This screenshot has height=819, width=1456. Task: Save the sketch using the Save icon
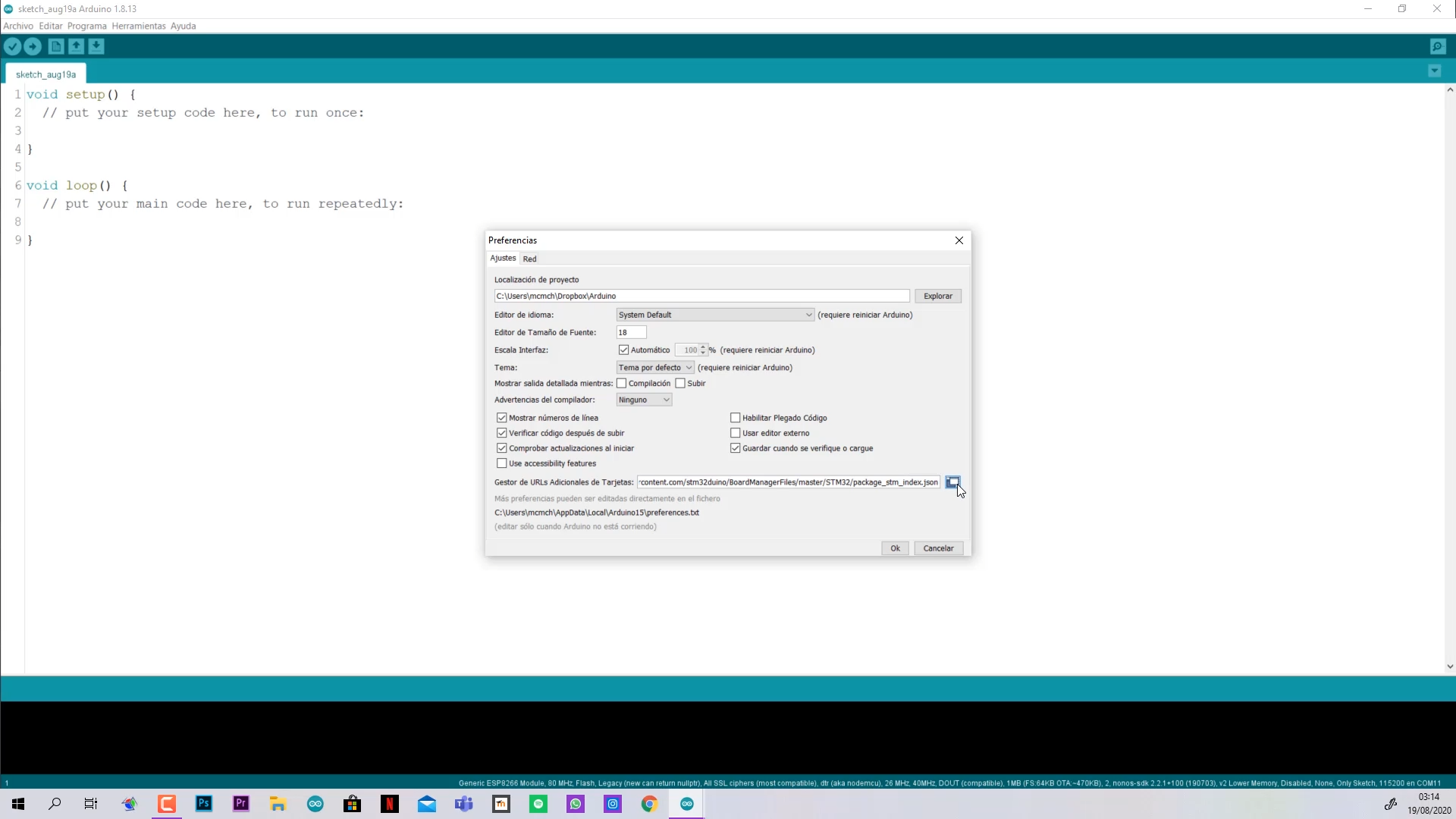96,46
